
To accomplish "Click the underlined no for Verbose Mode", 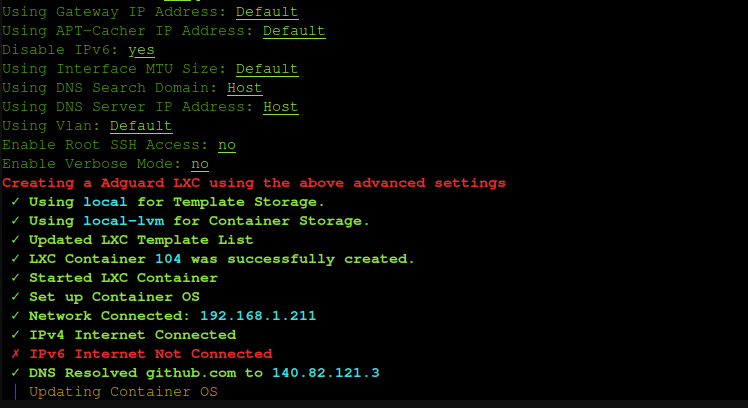I will pos(200,164).
